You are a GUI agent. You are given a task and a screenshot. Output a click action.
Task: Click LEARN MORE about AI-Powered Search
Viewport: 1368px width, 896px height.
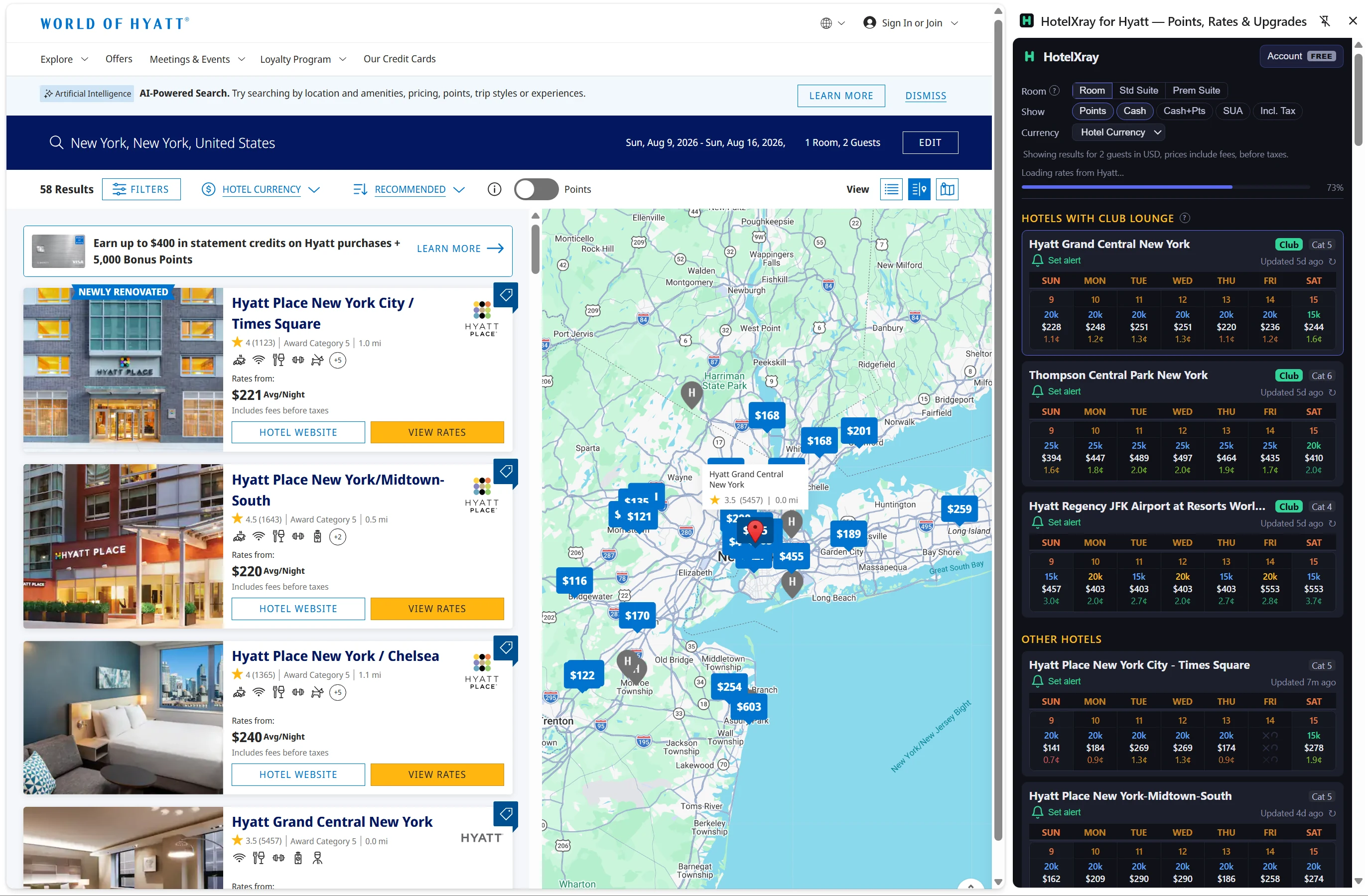coord(840,96)
